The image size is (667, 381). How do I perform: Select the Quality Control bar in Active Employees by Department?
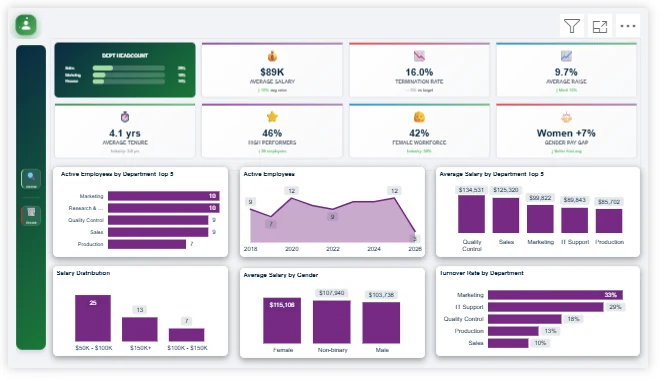[158, 220]
